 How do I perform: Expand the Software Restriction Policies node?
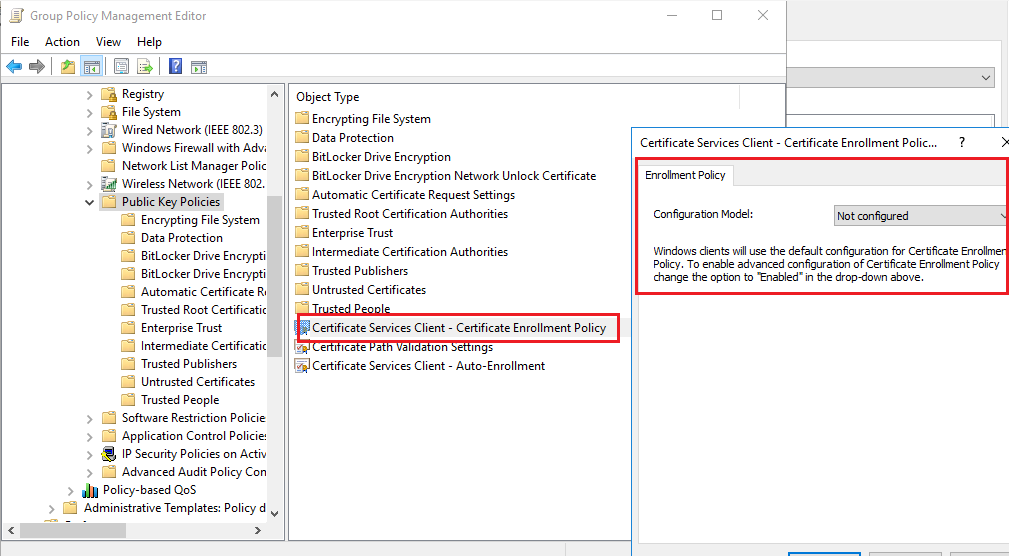point(89,418)
